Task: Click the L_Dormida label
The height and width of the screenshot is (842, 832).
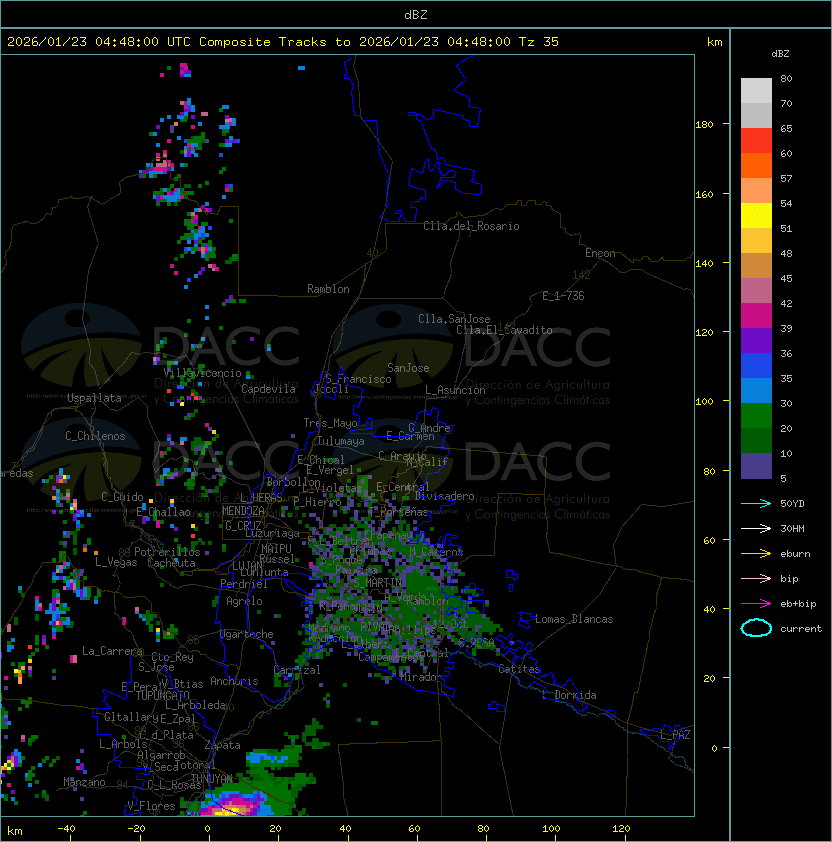Action: point(569,695)
